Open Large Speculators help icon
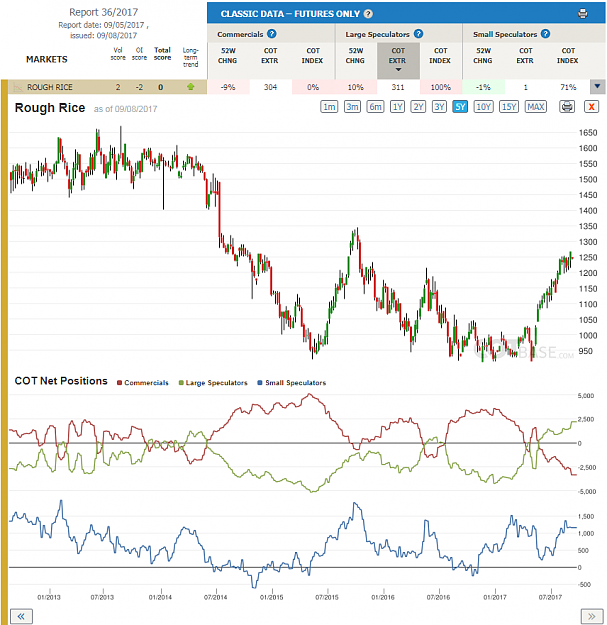The image size is (607, 625). click(x=418, y=34)
